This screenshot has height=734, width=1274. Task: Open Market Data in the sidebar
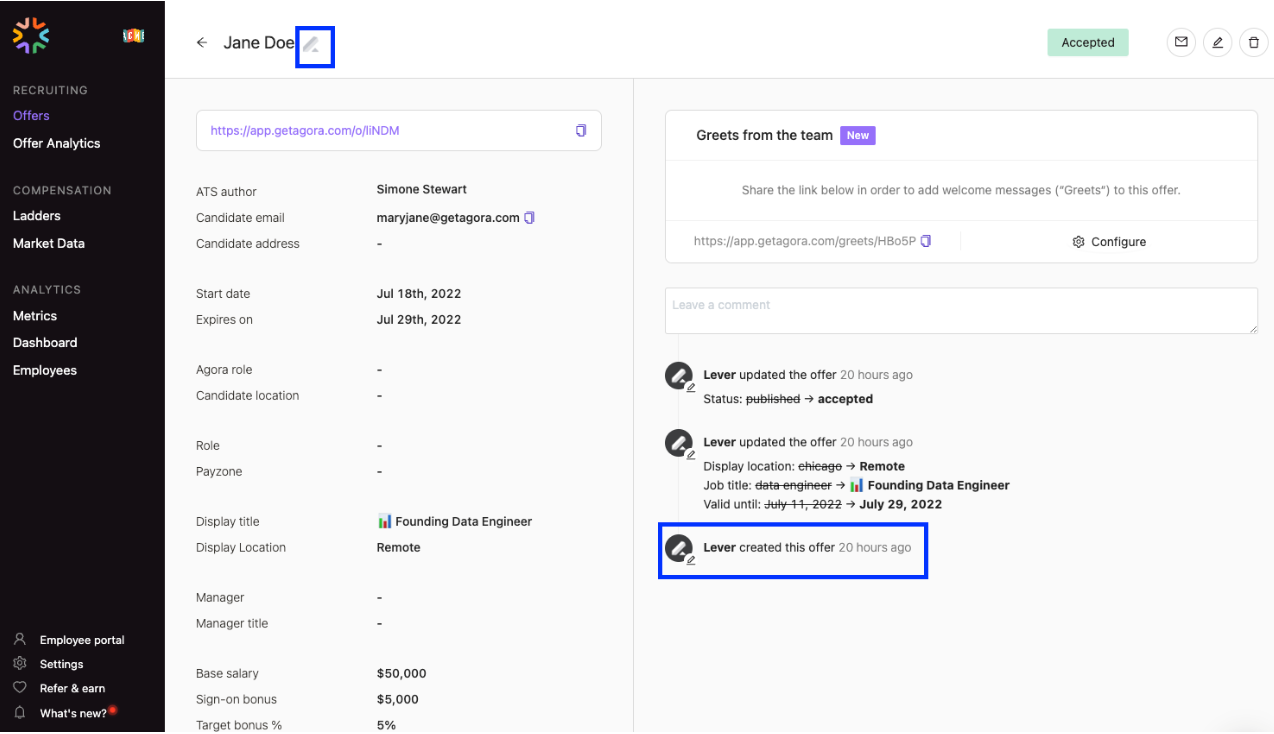pos(49,243)
